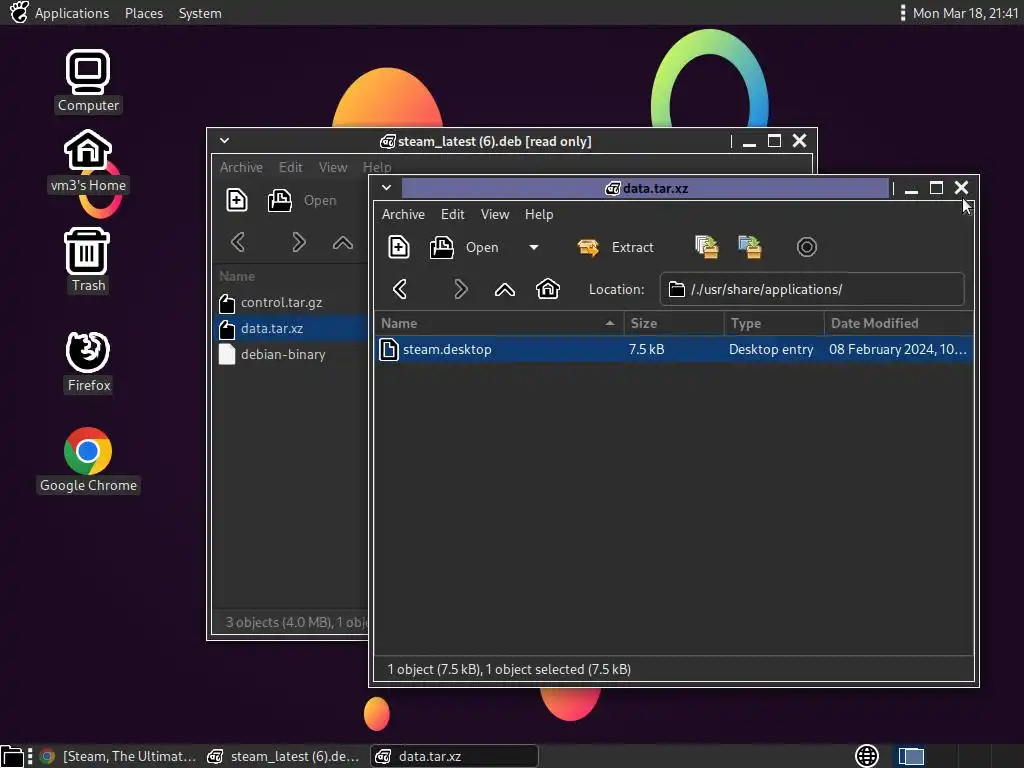1024x768 pixels.
Task: Open the System menu in top panel
Action: tap(200, 13)
